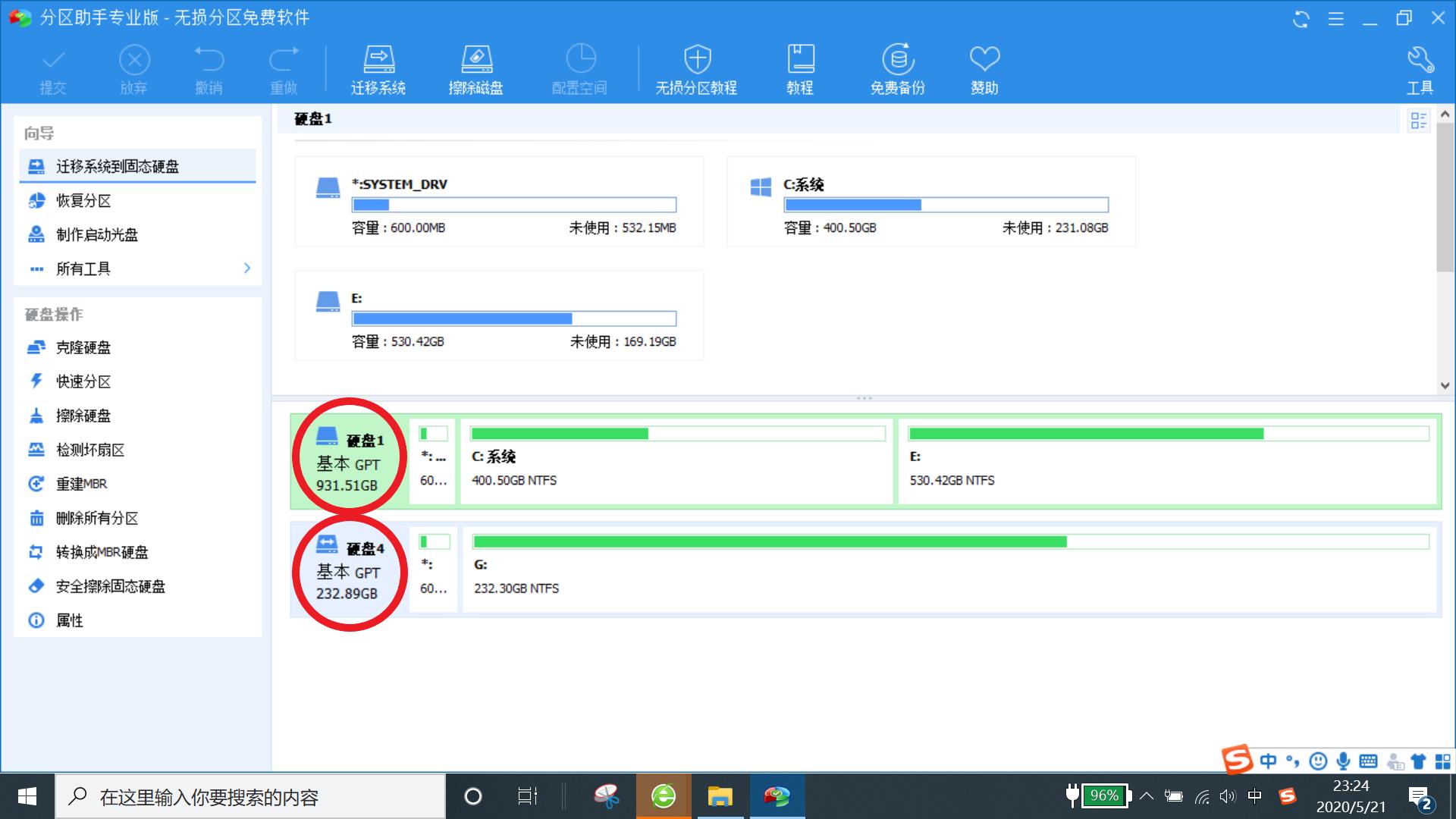Viewport: 1456px width, 819px height.
Task: Open the hamburger menu in the title bar
Action: point(1336,19)
